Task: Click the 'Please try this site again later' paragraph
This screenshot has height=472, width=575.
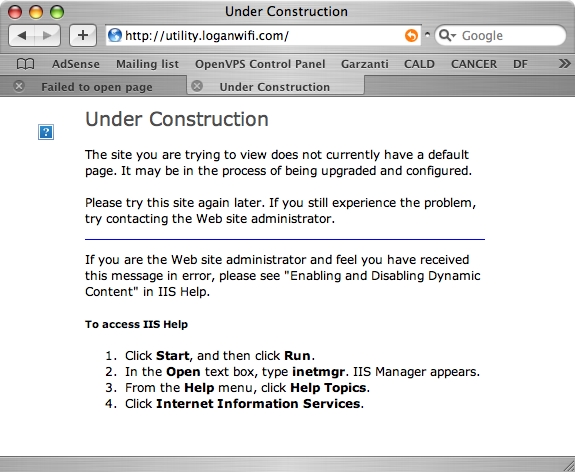Action: coord(281,211)
